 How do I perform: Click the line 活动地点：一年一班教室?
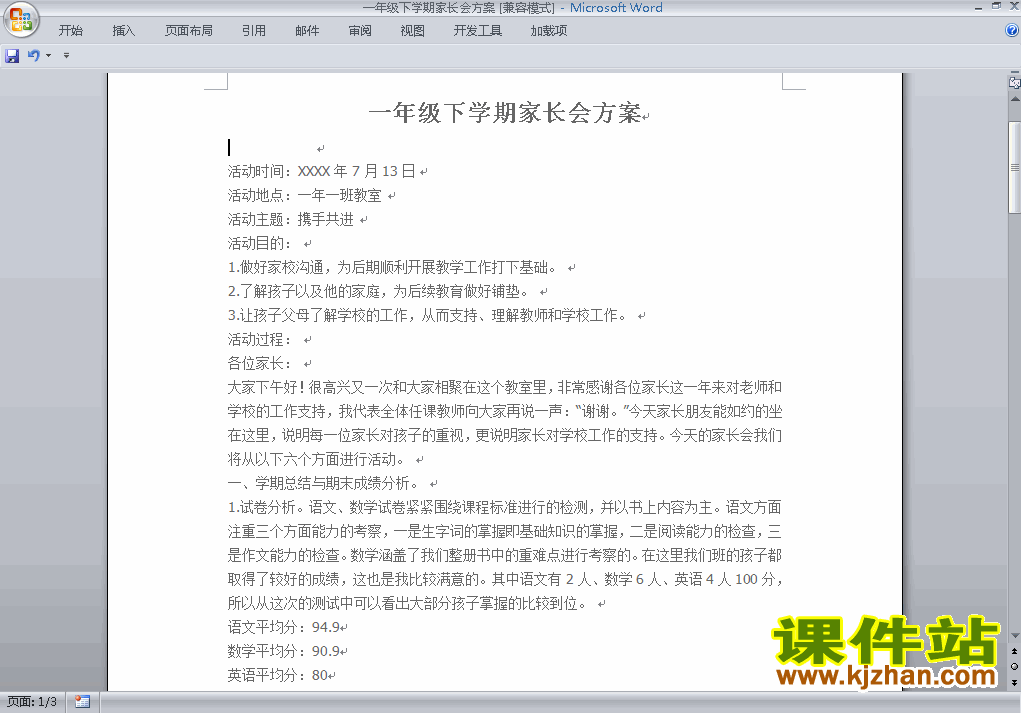click(305, 195)
